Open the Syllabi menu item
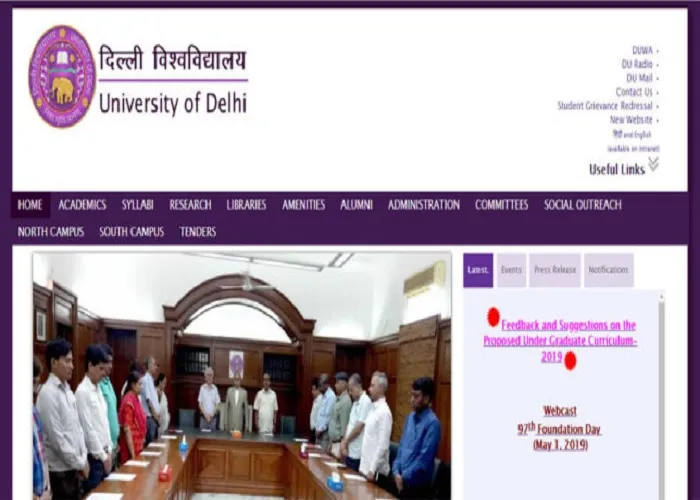The width and height of the screenshot is (700, 500). point(138,205)
